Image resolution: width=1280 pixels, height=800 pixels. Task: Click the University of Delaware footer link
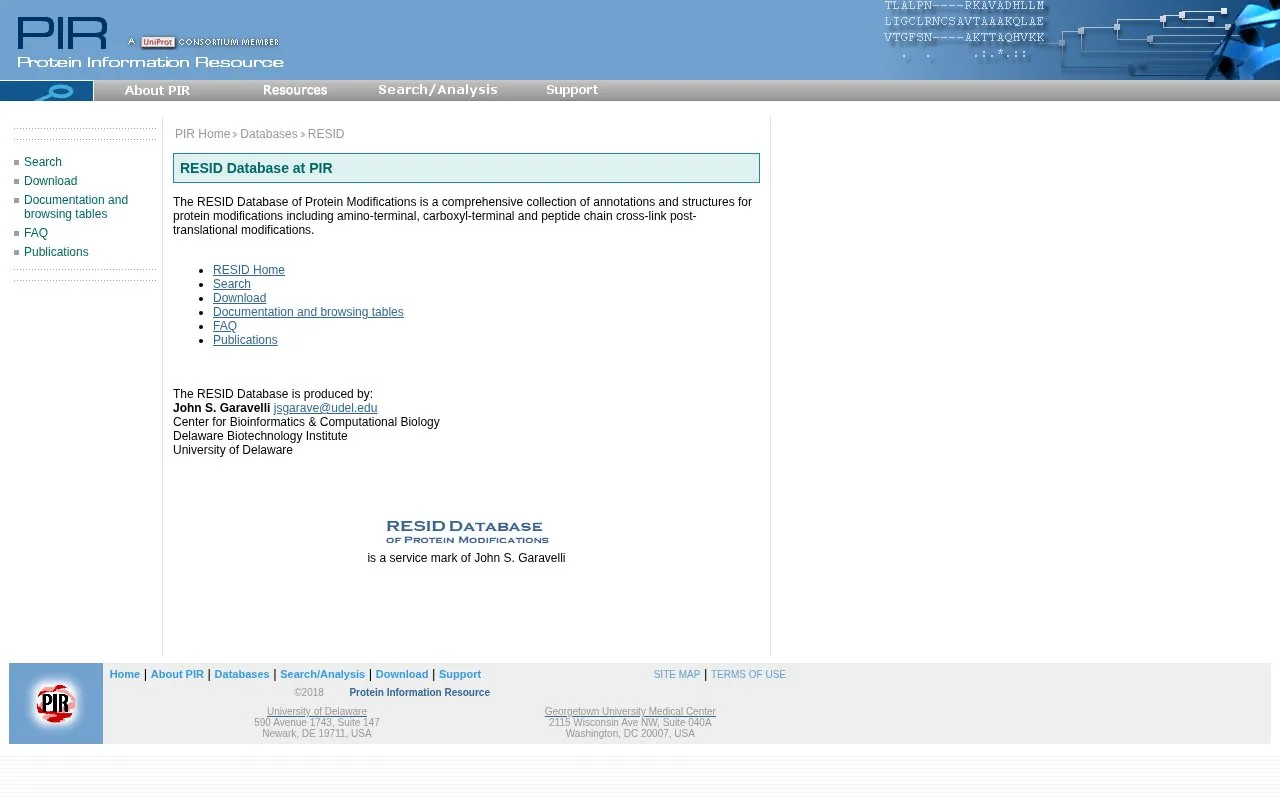[x=317, y=711]
